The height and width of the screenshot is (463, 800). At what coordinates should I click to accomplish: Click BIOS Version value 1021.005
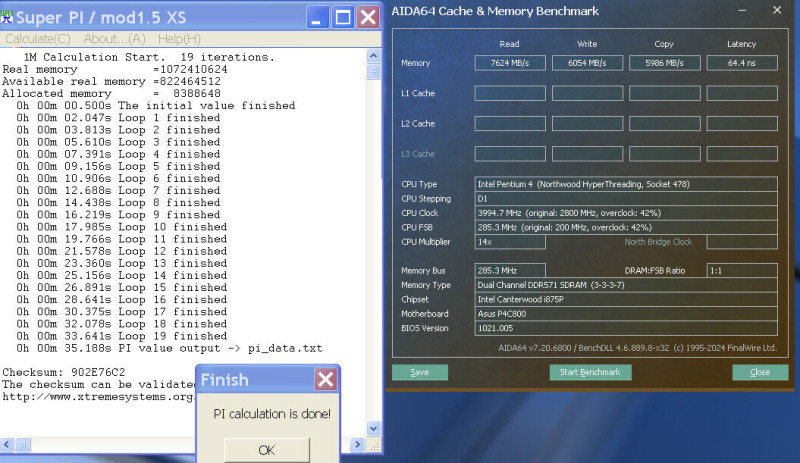pyautogui.click(x=626, y=328)
